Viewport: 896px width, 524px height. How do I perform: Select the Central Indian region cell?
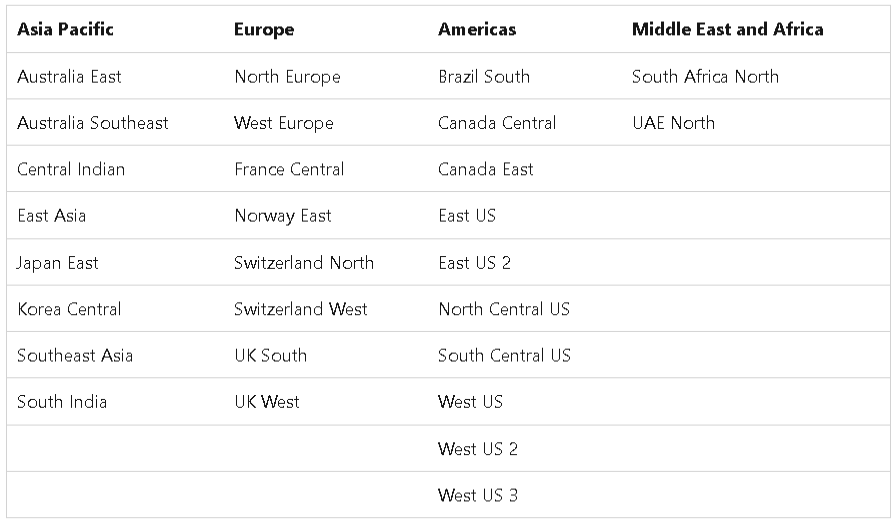pos(71,169)
